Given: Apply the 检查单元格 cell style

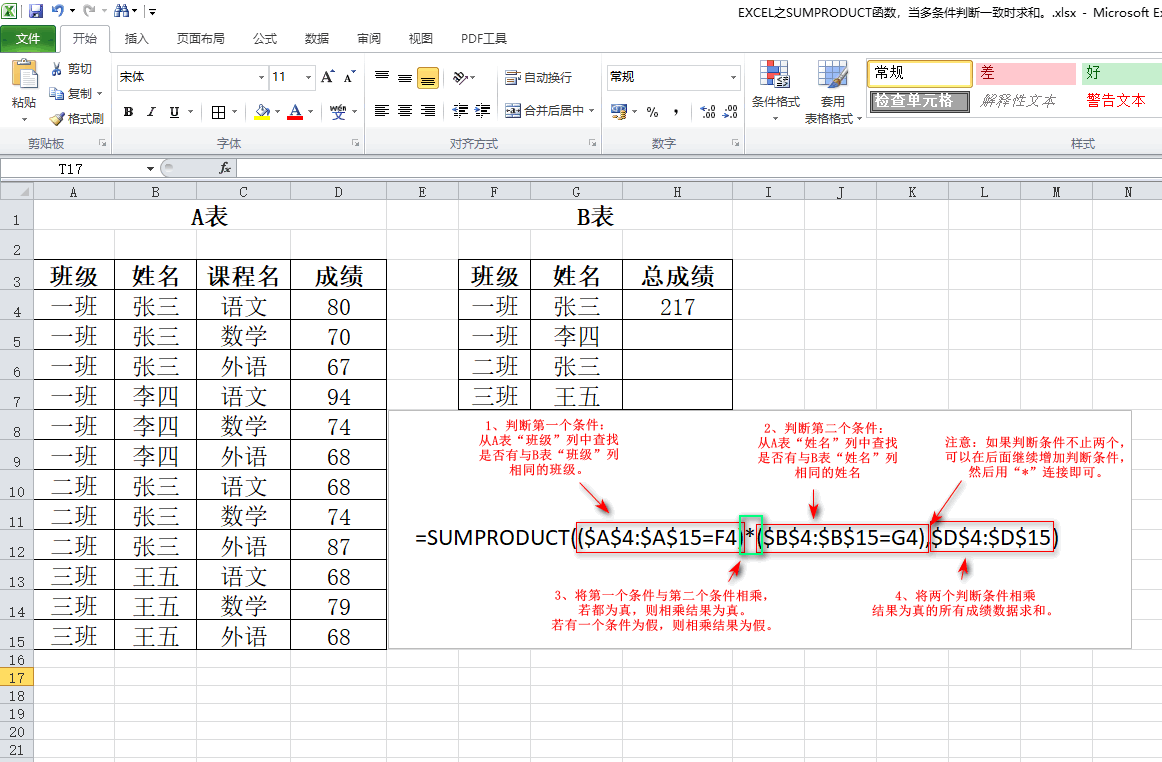Looking at the screenshot, I should [919, 101].
